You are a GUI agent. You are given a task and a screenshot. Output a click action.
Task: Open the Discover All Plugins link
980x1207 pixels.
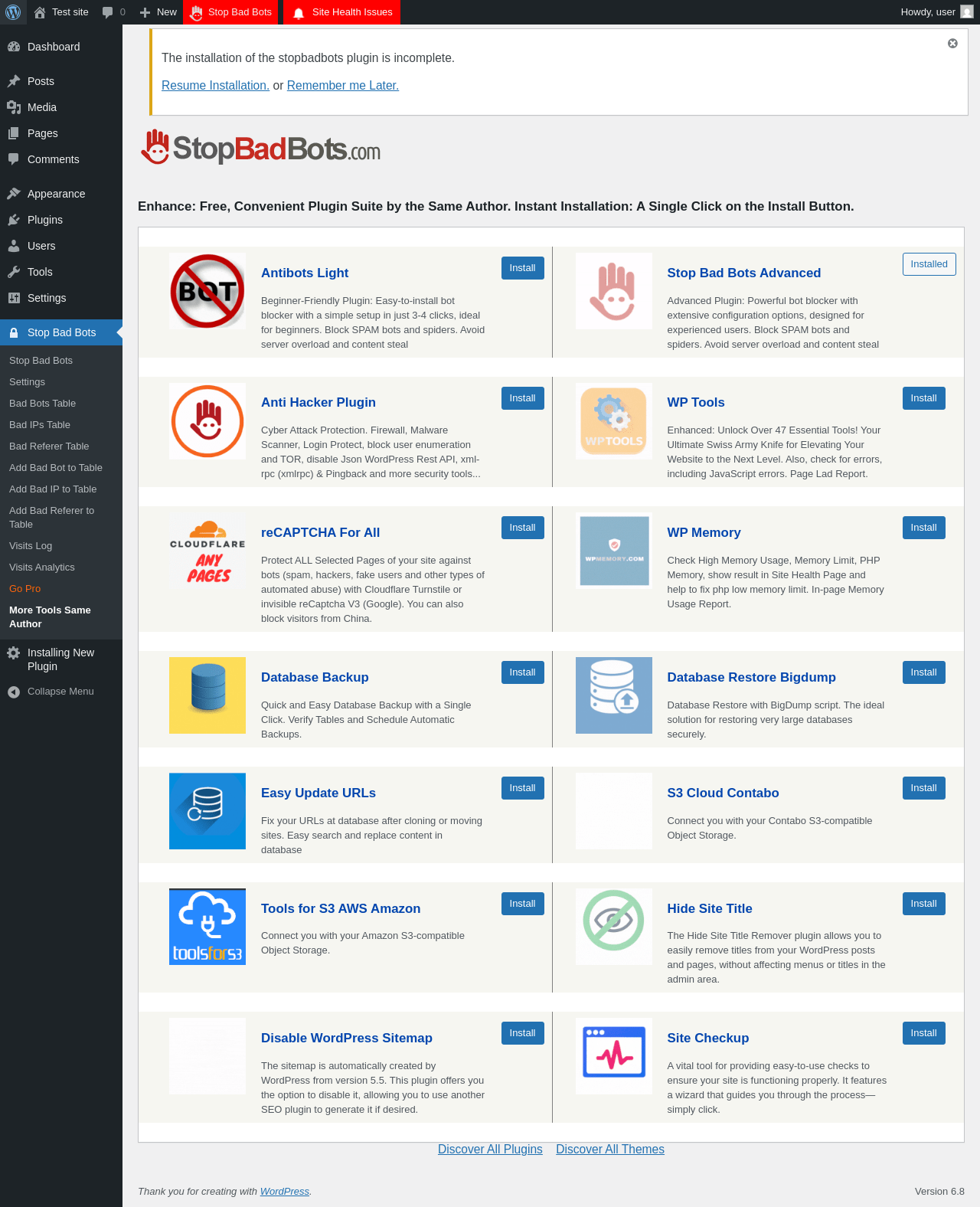pos(490,1150)
